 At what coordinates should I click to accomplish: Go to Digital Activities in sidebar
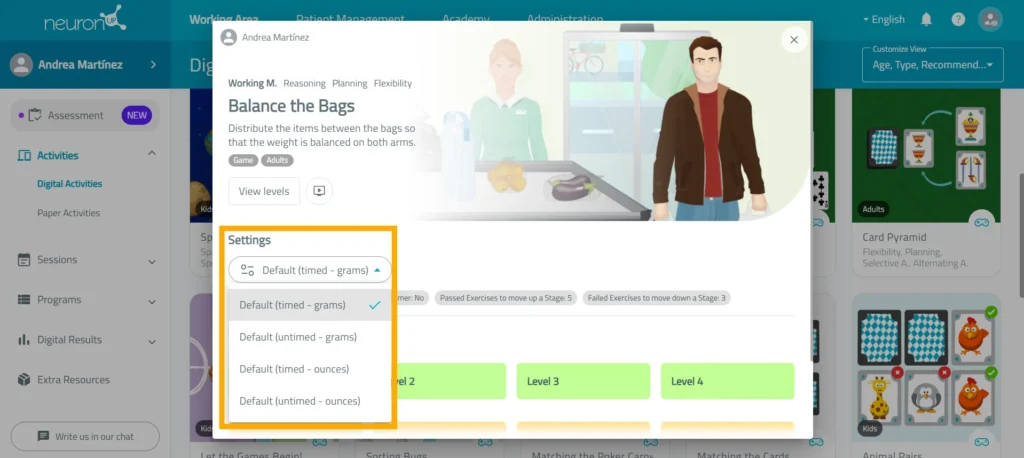pyautogui.click(x=69, y=184)
